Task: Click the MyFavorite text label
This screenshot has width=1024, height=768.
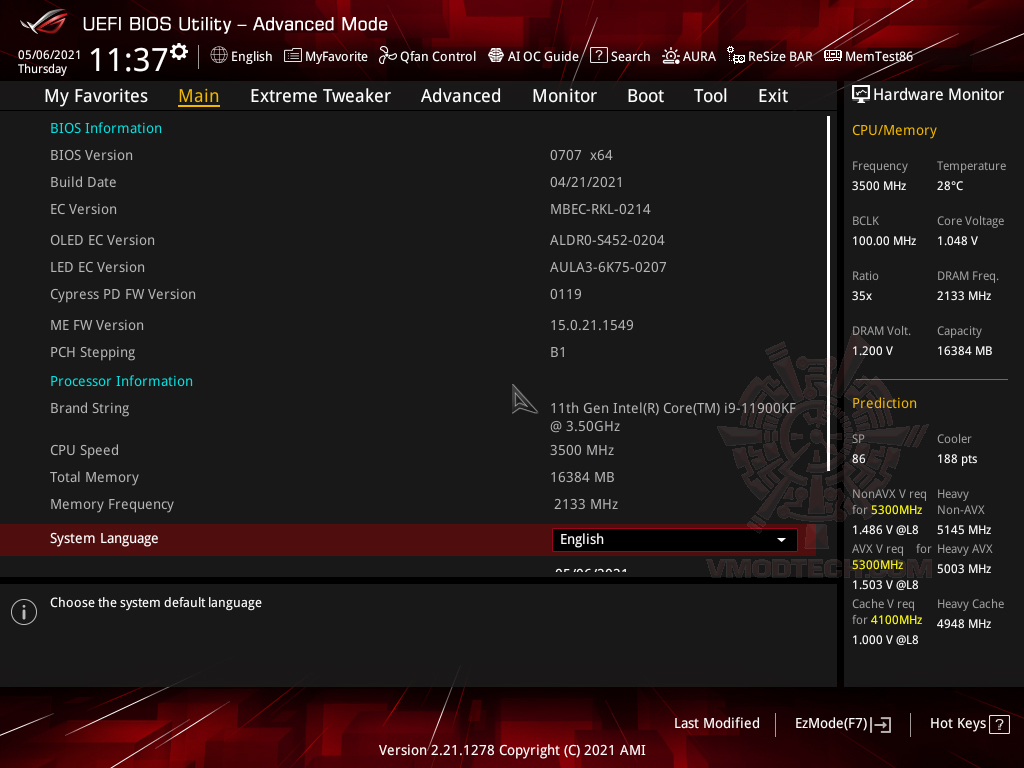Action: click(336, 56)
